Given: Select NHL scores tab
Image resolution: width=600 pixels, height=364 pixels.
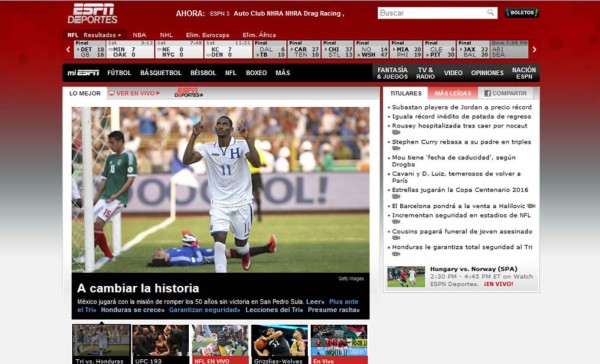Looking at the screenshot, I should (x=166, y=35).
